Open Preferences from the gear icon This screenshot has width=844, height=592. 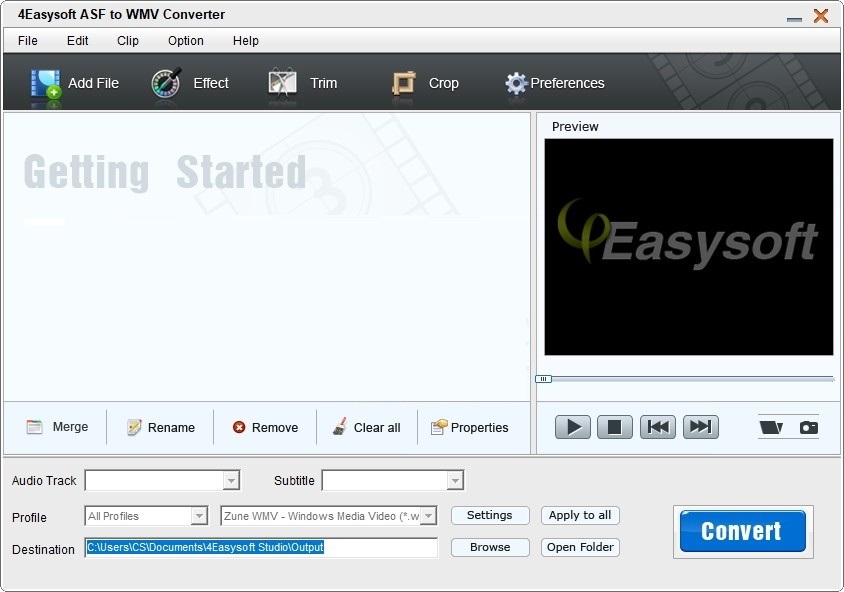(516, 83)
